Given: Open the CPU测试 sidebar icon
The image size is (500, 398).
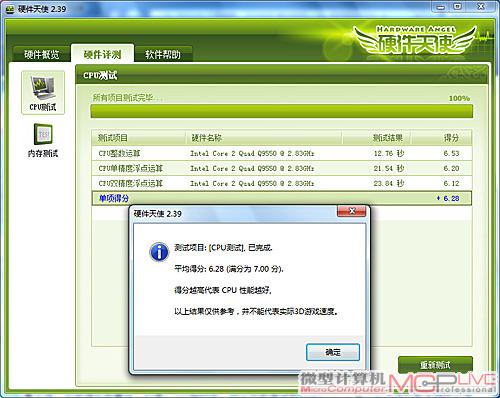Looking at the screenshot, I should pyautogui.click(x=43, y=93).
